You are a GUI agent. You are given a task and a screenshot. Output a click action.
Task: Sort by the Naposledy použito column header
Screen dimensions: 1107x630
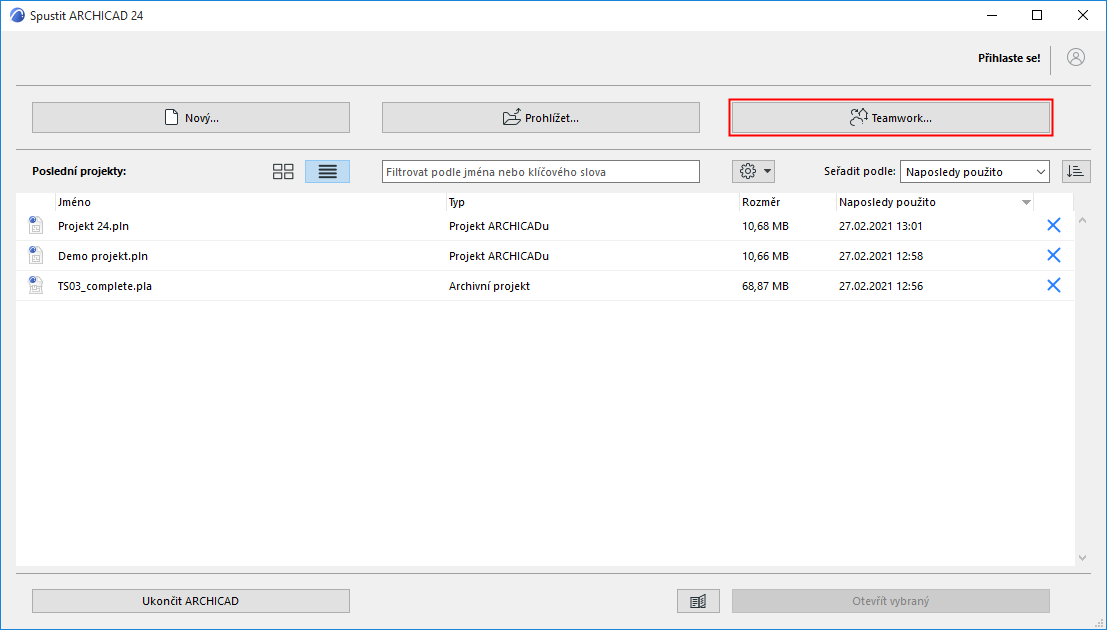pyautogui.click(x=887, y=202)
